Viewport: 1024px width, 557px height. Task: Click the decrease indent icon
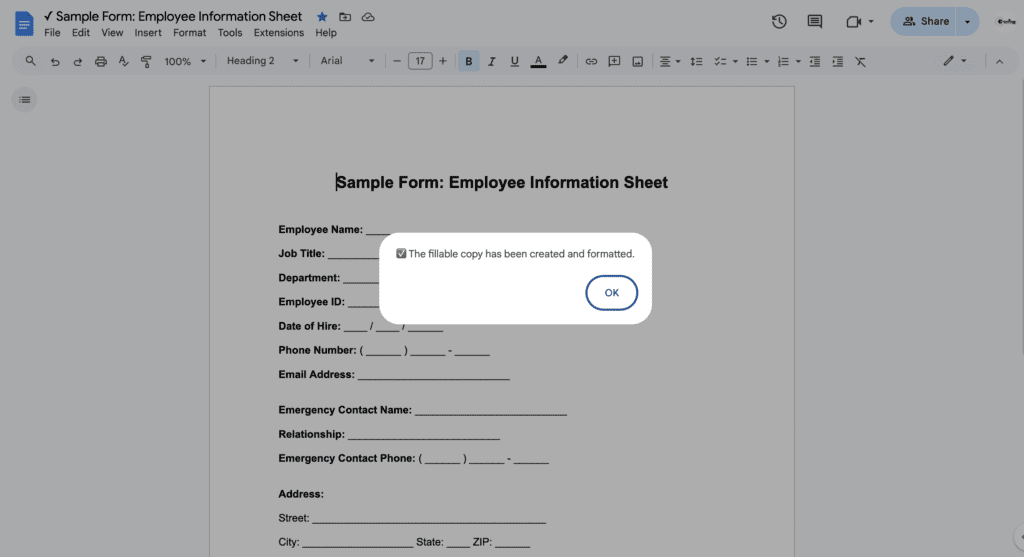coord(814,61)
